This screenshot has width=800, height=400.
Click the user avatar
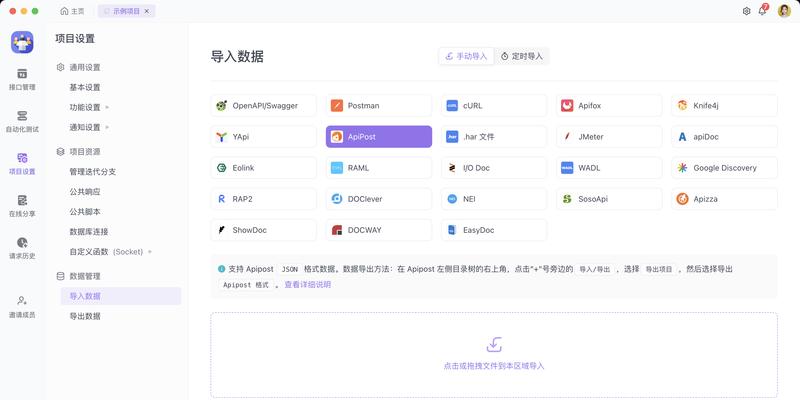click(x=784, y=11)
